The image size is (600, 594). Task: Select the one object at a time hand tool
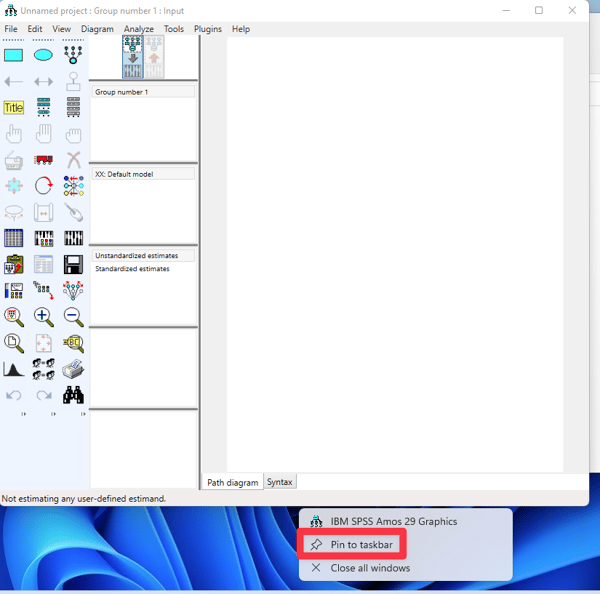pyautogui.click(x=13, y=134)
